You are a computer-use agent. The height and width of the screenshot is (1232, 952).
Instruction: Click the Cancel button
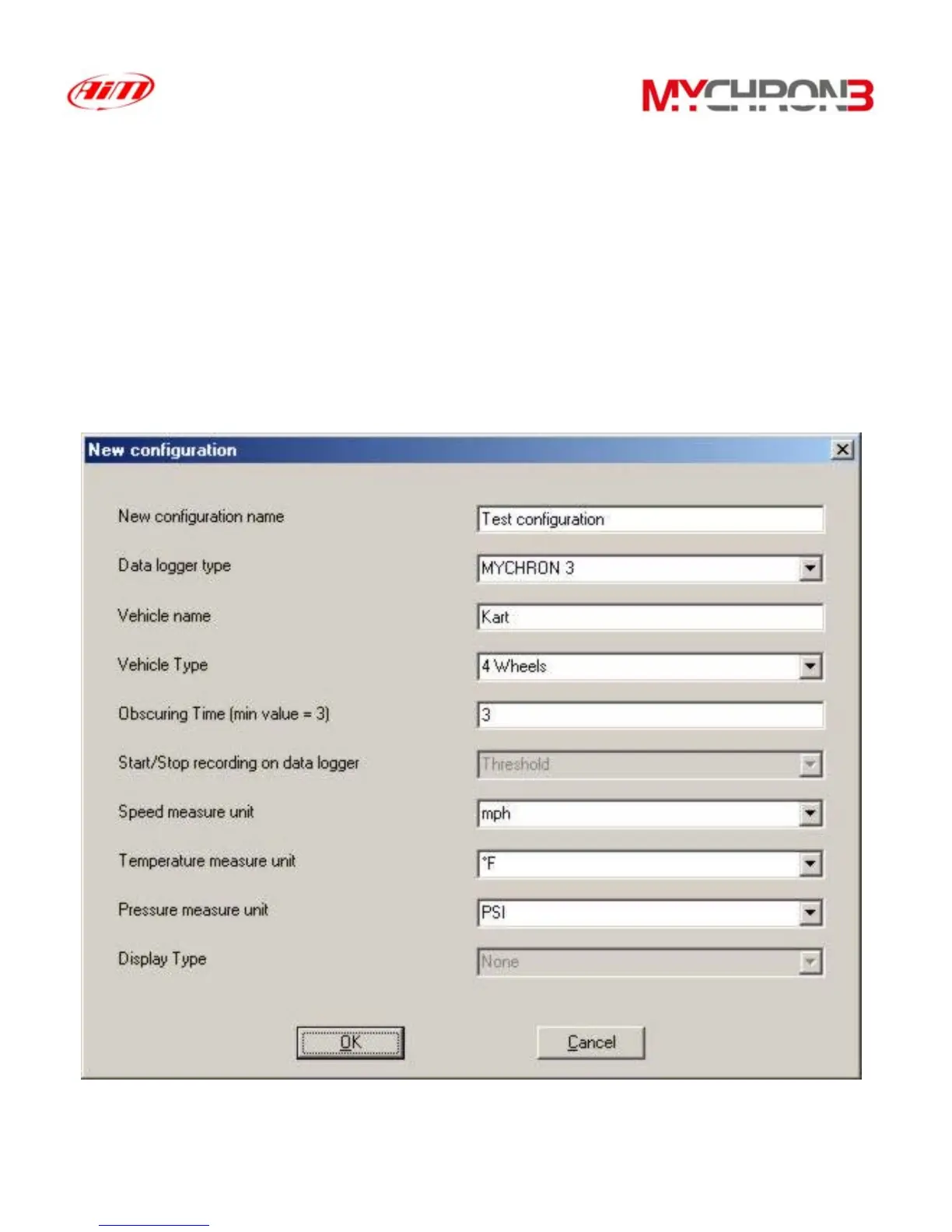[591, 1043]
